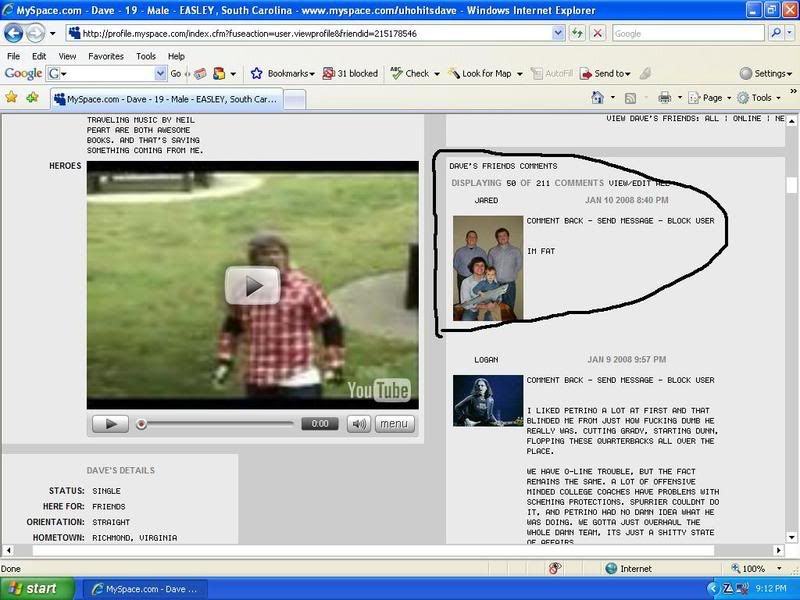The width and height of the screenshot is (800, 600).
Task: Open the recent pages dropdown arrow
Action: click(x=53, y=34)
